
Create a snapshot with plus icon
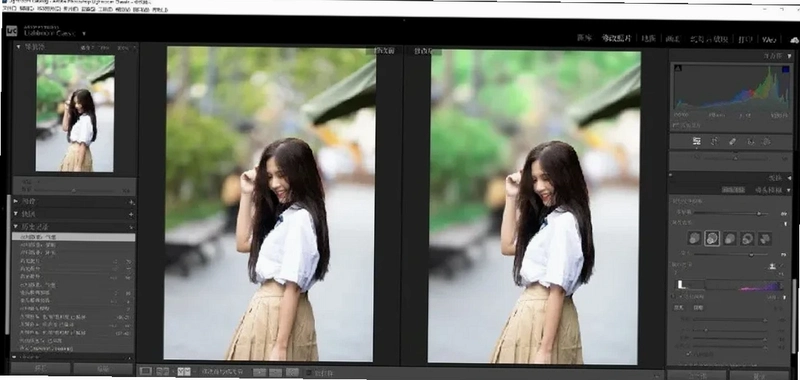132,214
